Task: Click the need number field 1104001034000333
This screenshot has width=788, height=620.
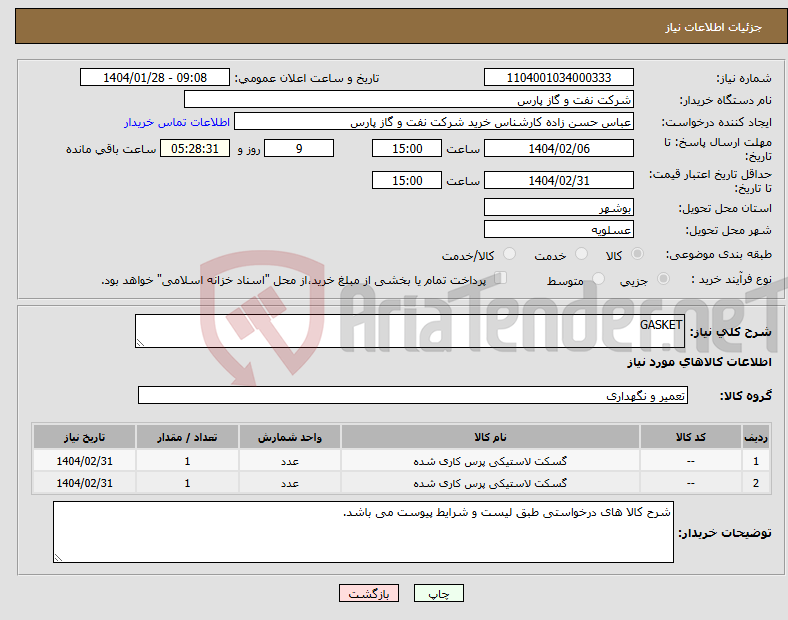Action: (x=559, y=77)
